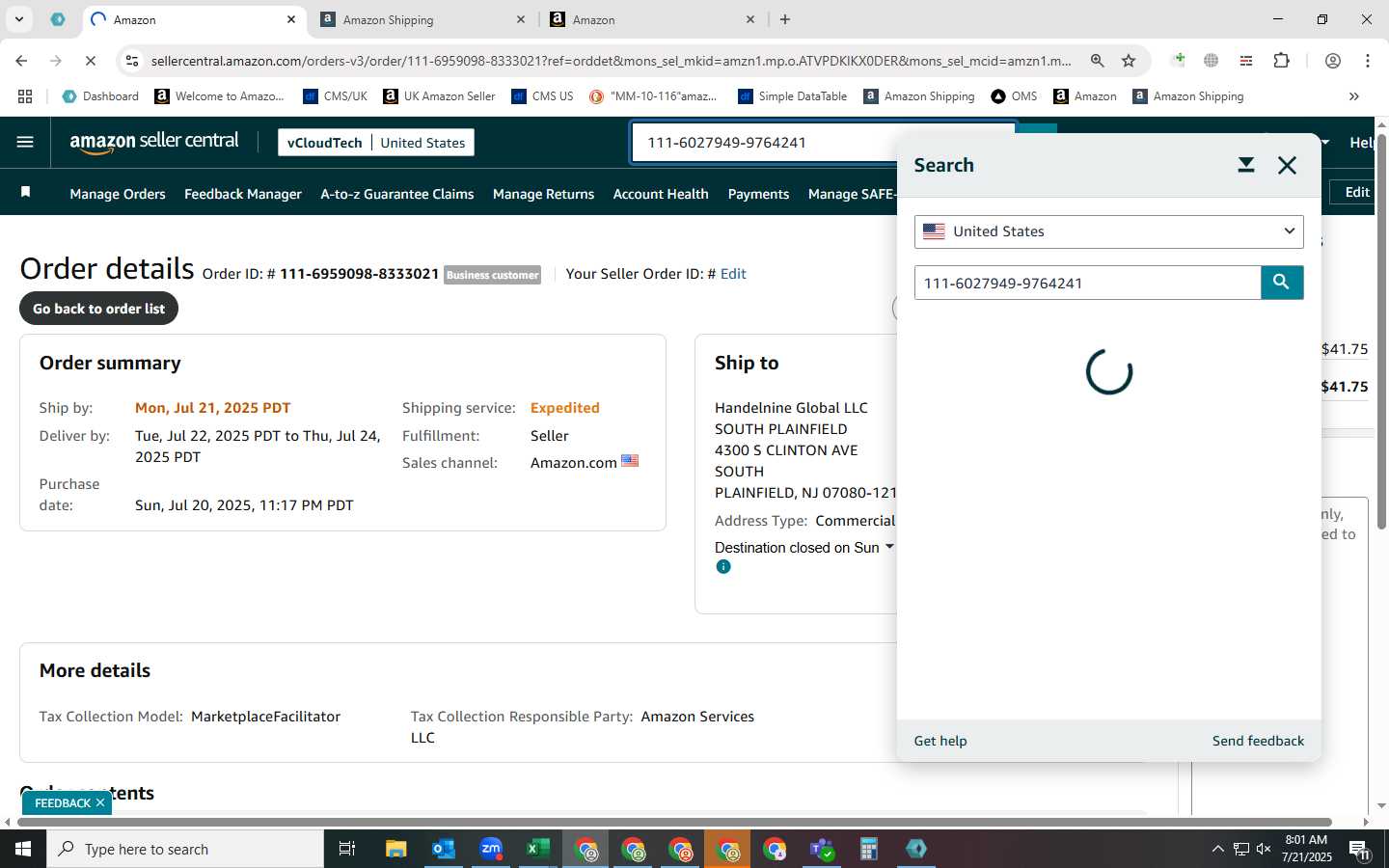1389x868 pixels.
Task: Open browser Extensions puzzle icon
Action: [1281, 60]
